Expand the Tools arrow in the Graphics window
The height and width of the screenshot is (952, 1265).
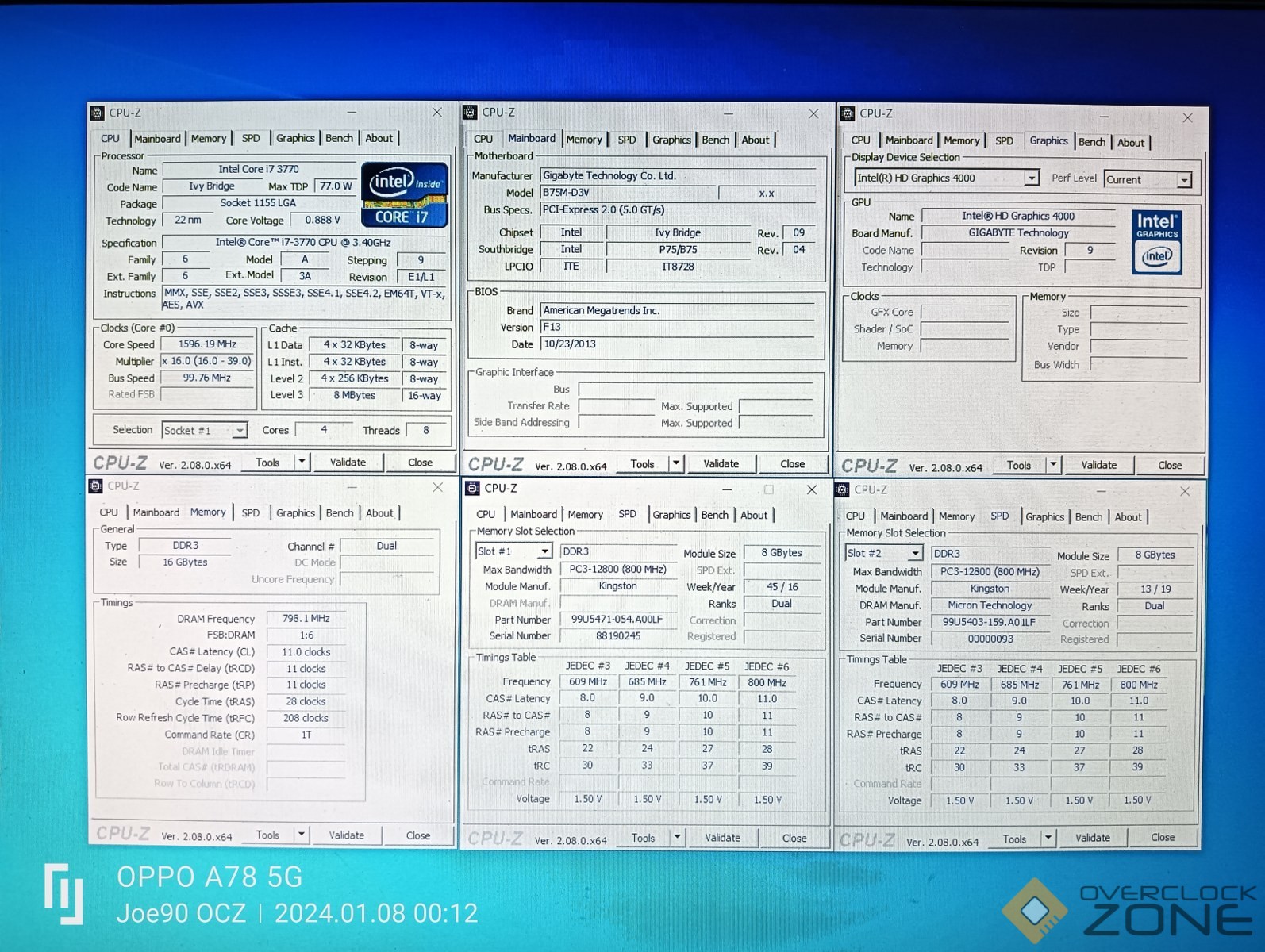(1053, 465)
